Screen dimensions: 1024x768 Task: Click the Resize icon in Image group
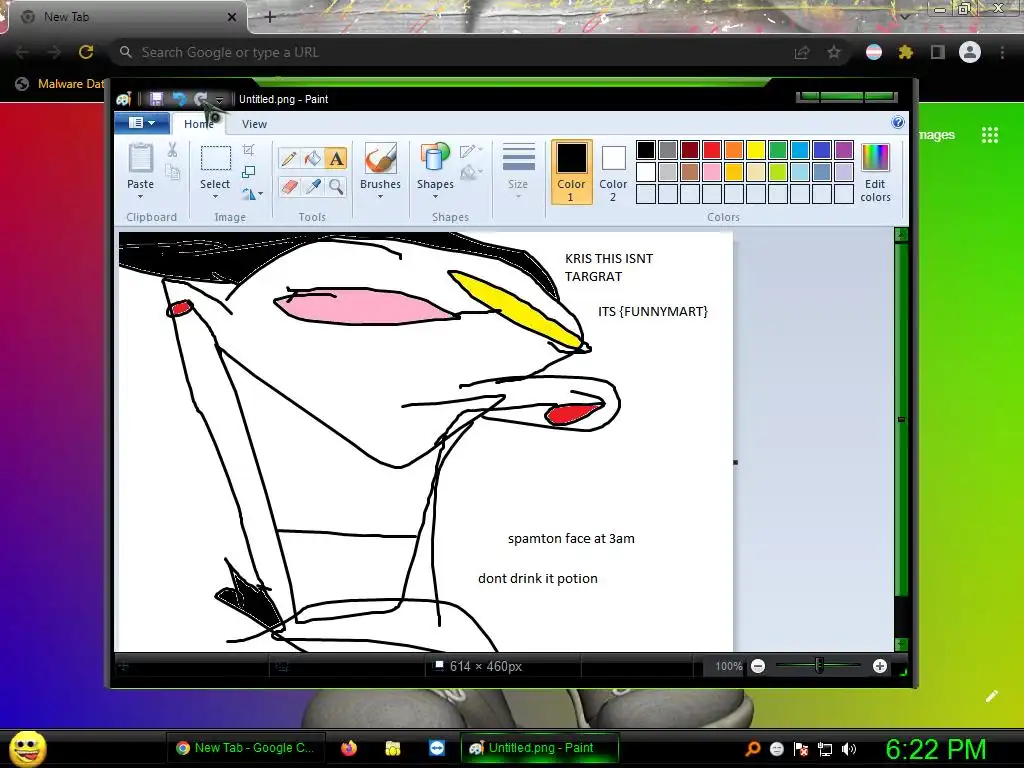(249, 172)
